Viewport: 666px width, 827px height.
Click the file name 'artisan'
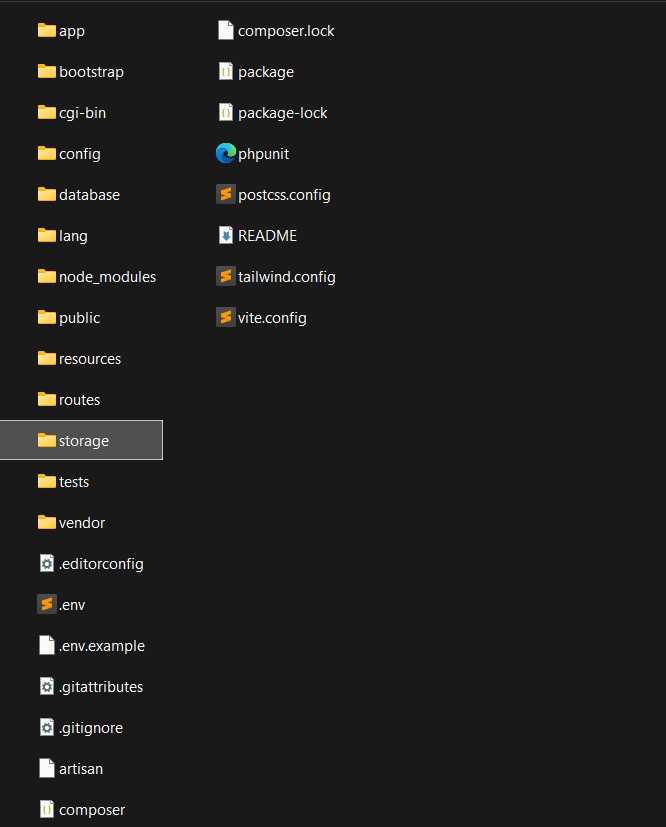point(81,769)
